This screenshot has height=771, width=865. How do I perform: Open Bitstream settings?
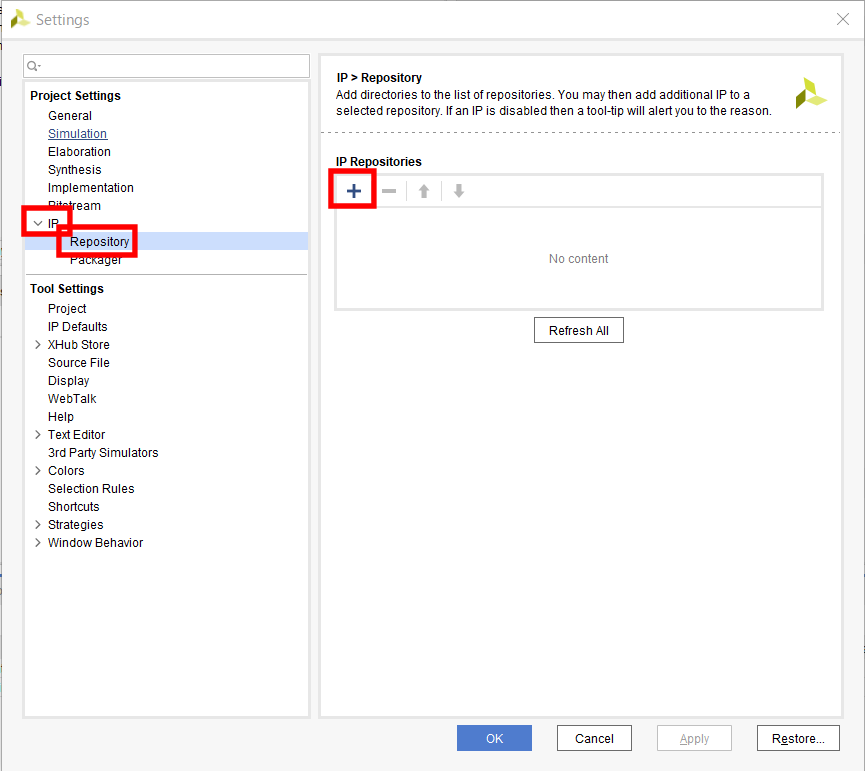(74, 206)
